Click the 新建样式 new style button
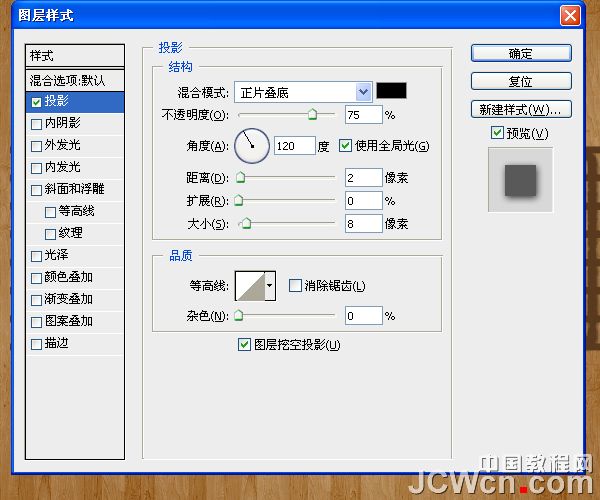 (521, 109)
